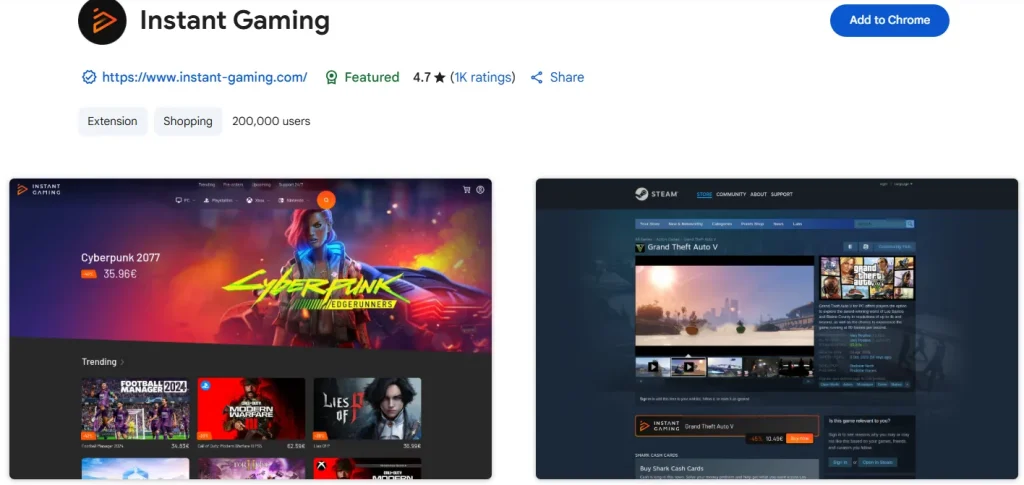Open the Steam integration screenshot
The height and width of the screenshot is (485, 1024).
coord(776,329)
